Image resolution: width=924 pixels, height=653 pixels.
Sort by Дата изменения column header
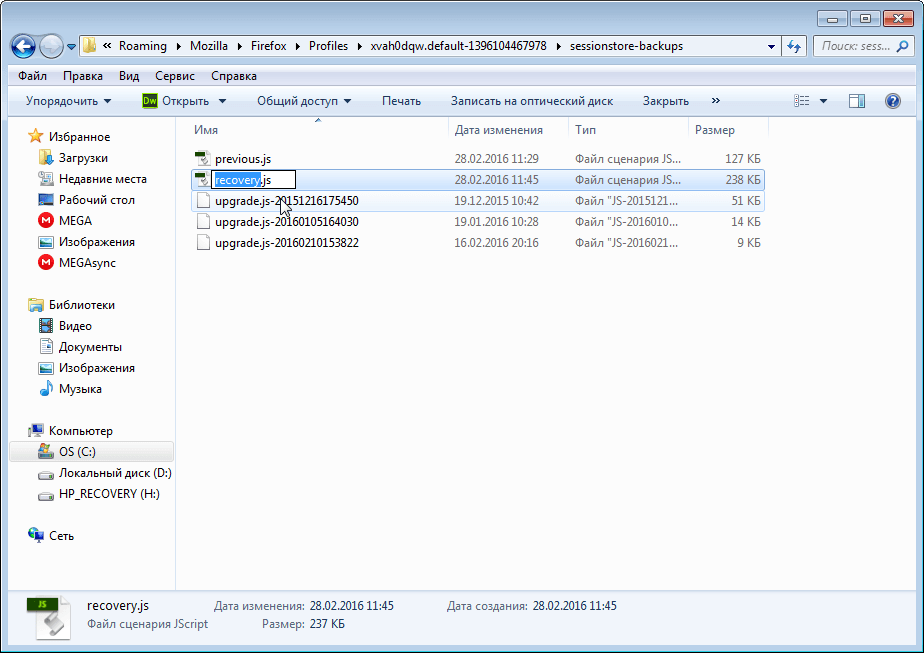[499, 130]
